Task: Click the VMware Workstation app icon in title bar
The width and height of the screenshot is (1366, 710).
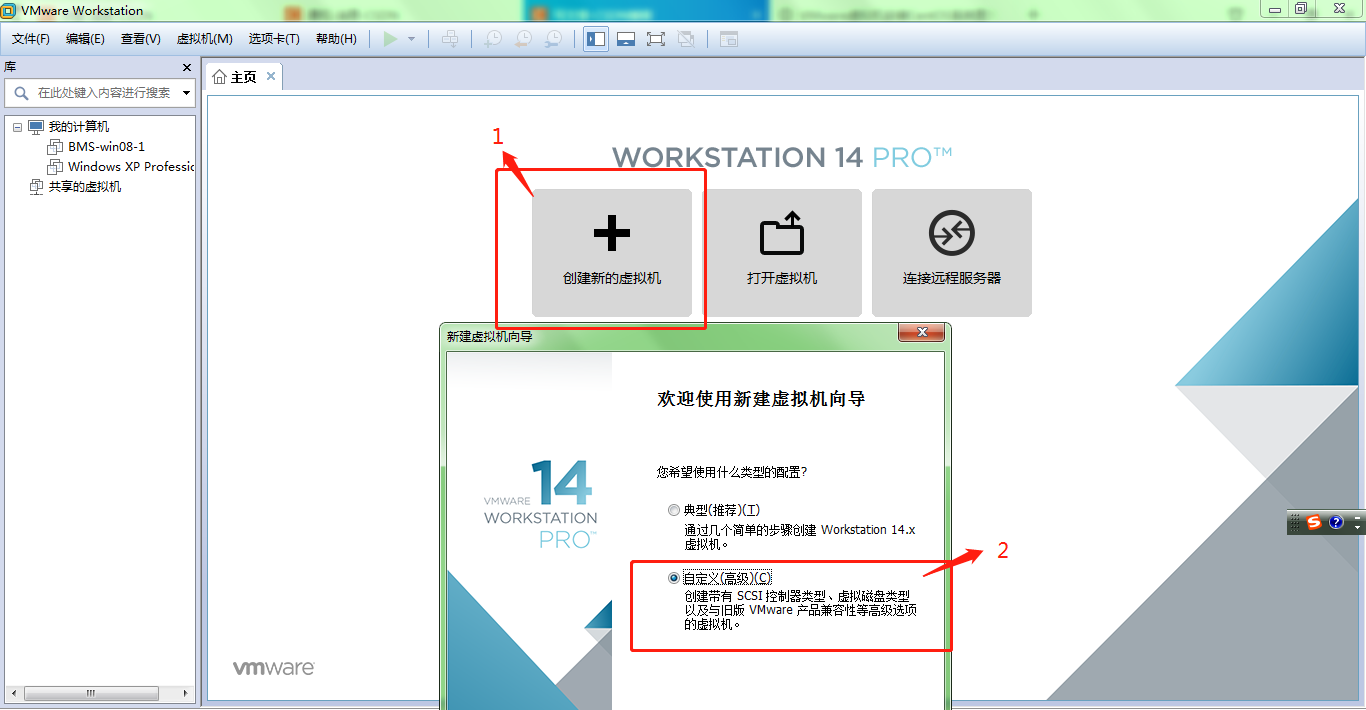Action: (x=9, y=10)
